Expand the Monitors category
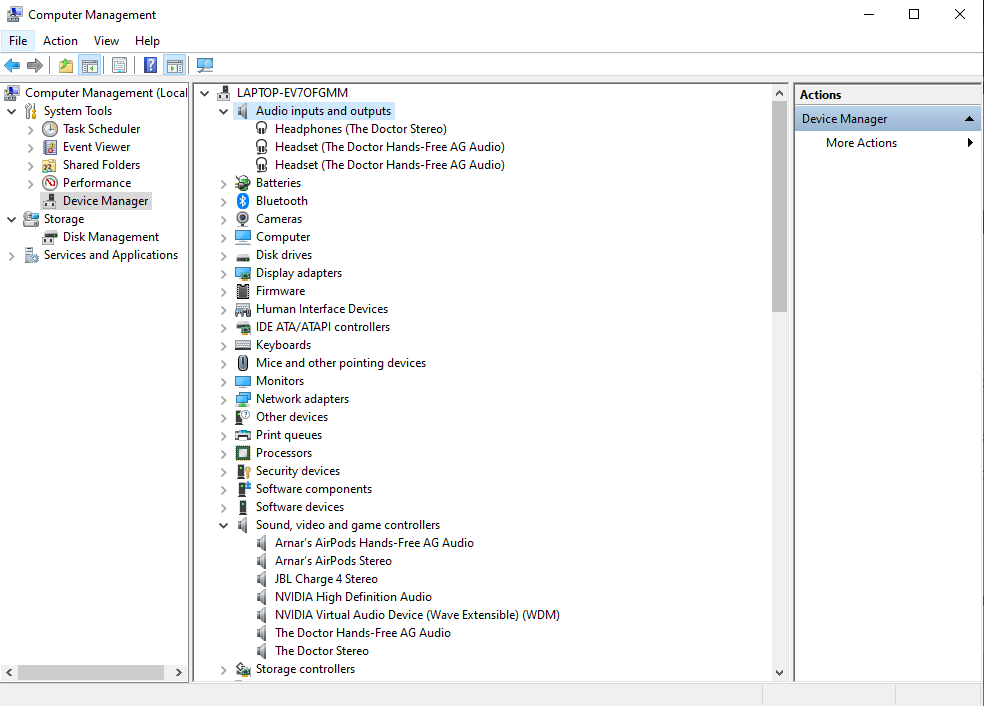 [223, 382]
